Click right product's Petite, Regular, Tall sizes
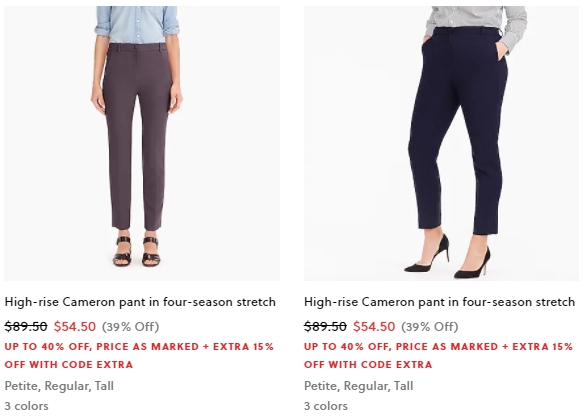Viewport: 587px width, 418px height. click(x=359, y=386)
